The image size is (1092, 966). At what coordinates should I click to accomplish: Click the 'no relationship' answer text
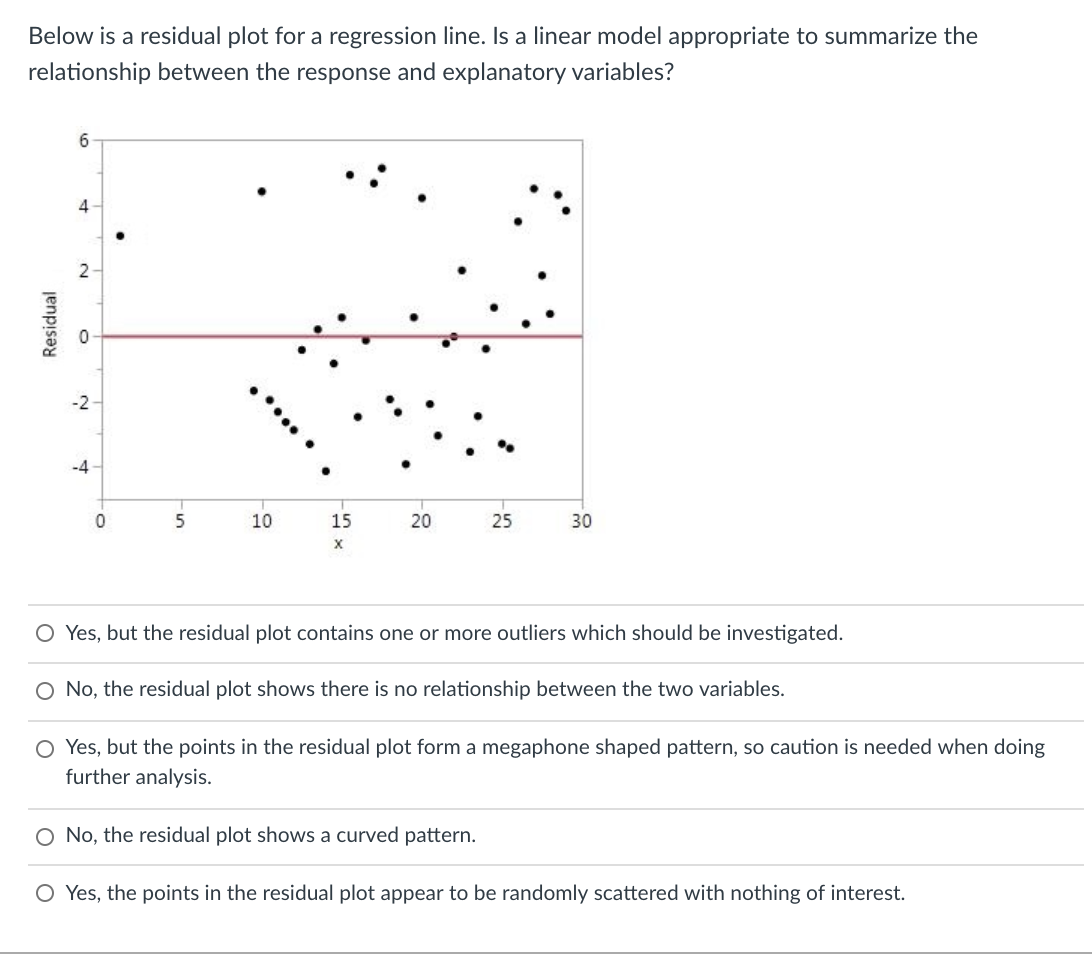coord(425,691)
